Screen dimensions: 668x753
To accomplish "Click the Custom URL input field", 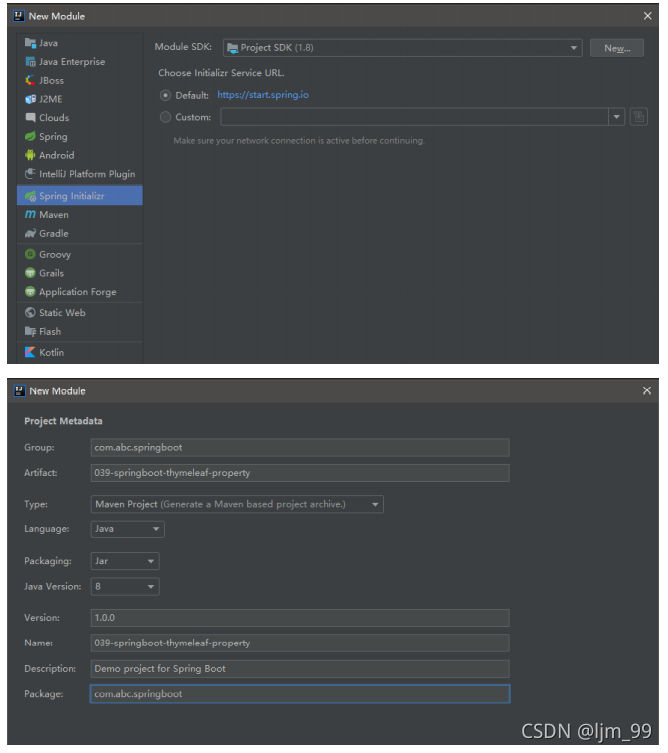I will (414, 117).
